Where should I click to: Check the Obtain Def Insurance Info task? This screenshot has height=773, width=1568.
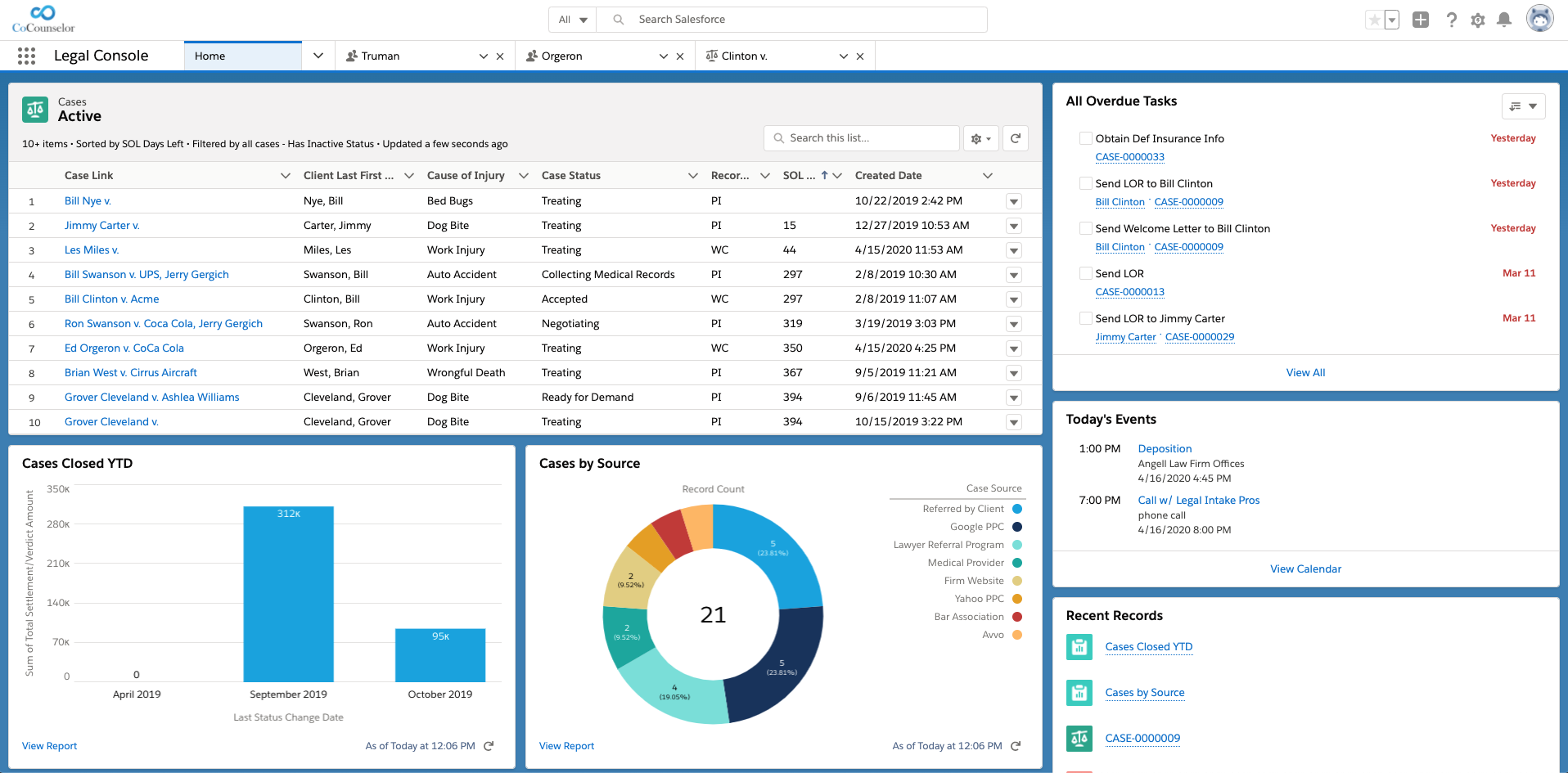coord(1085,138)
